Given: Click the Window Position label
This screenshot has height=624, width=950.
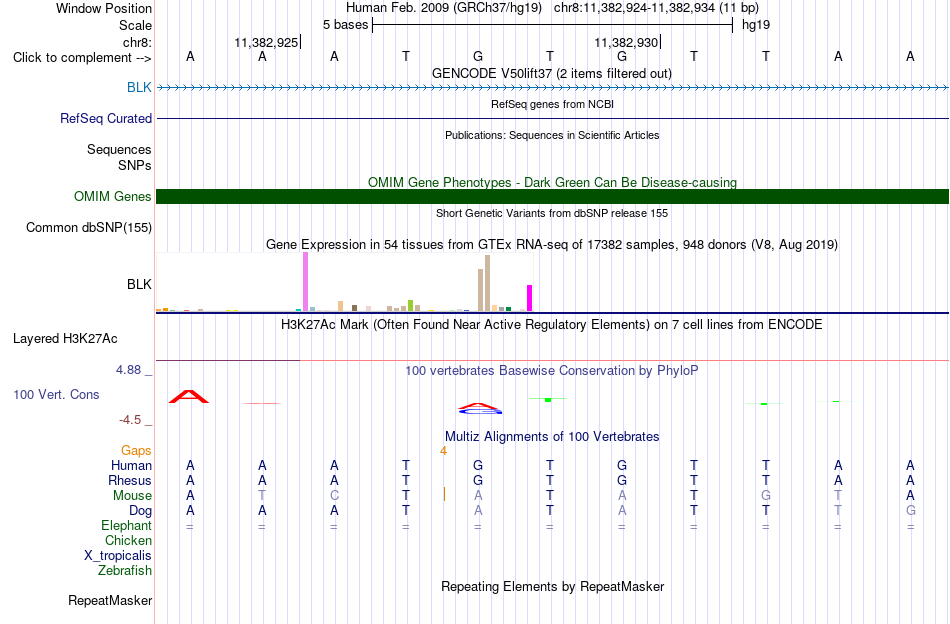Looking at the screenshot, I should 104,8.
